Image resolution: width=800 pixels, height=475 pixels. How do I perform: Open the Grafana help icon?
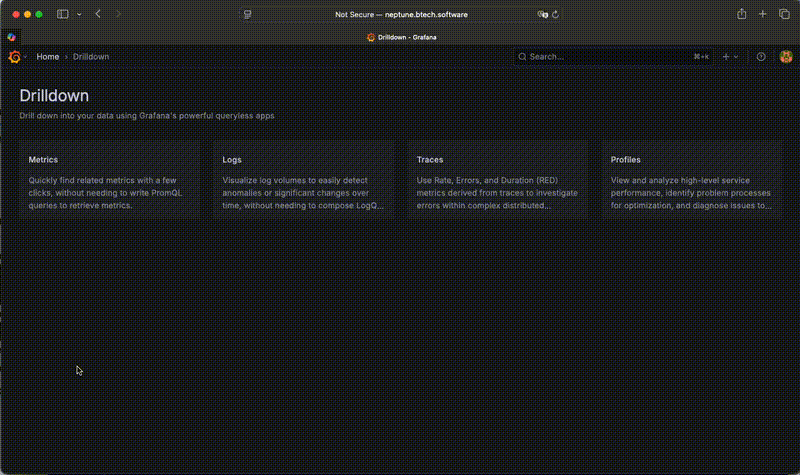tap(761, 57)
